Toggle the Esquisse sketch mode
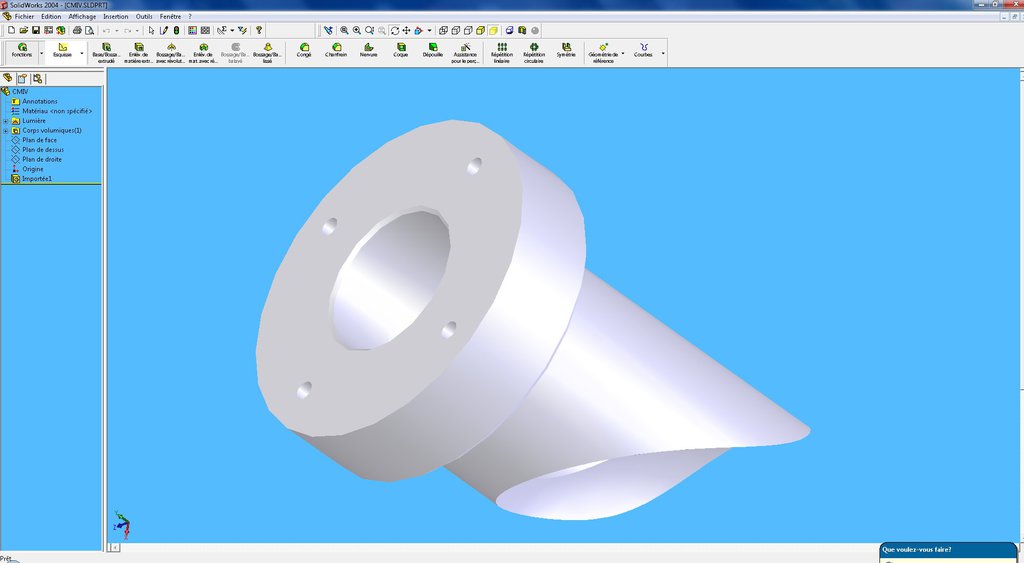 (x=62, y=50)
